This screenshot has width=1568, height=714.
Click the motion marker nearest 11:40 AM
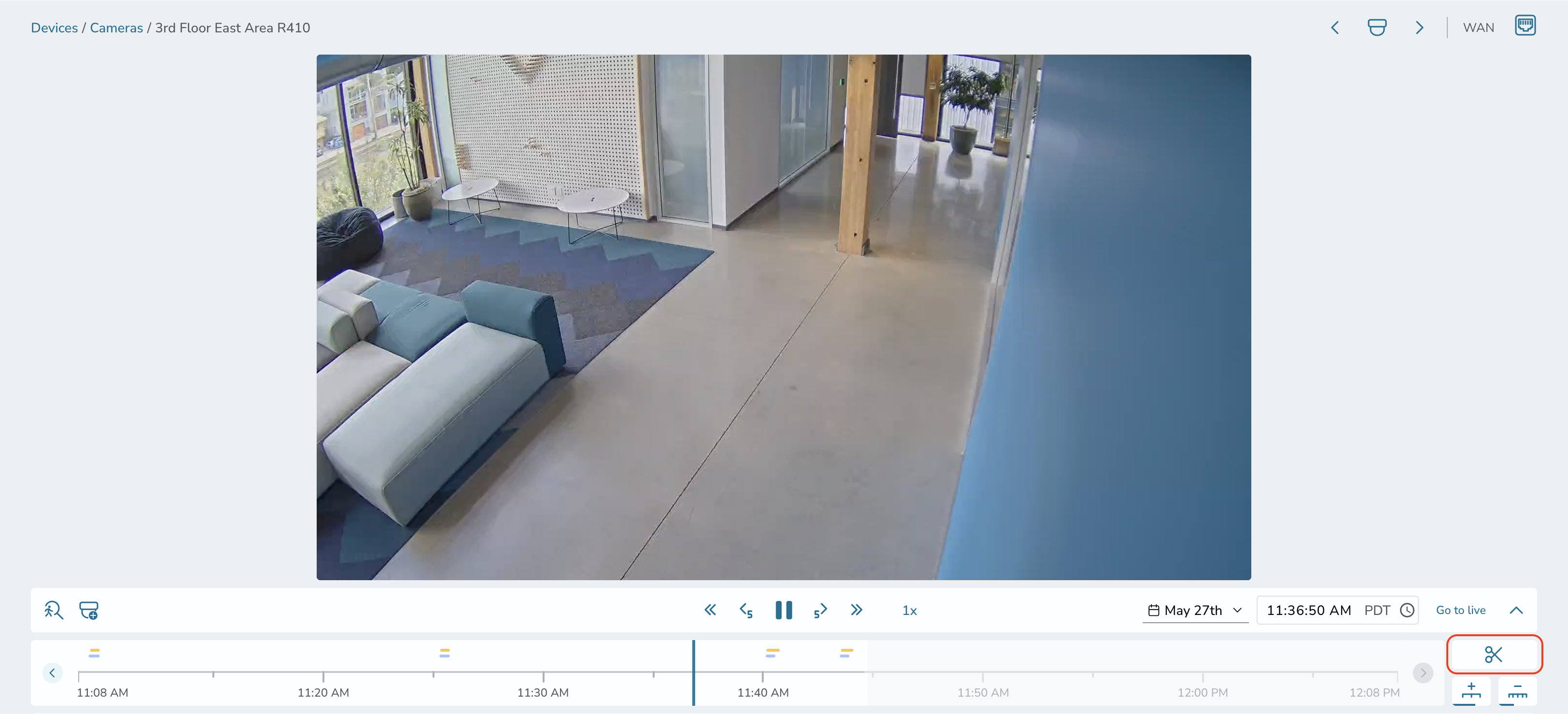(772, 653)
